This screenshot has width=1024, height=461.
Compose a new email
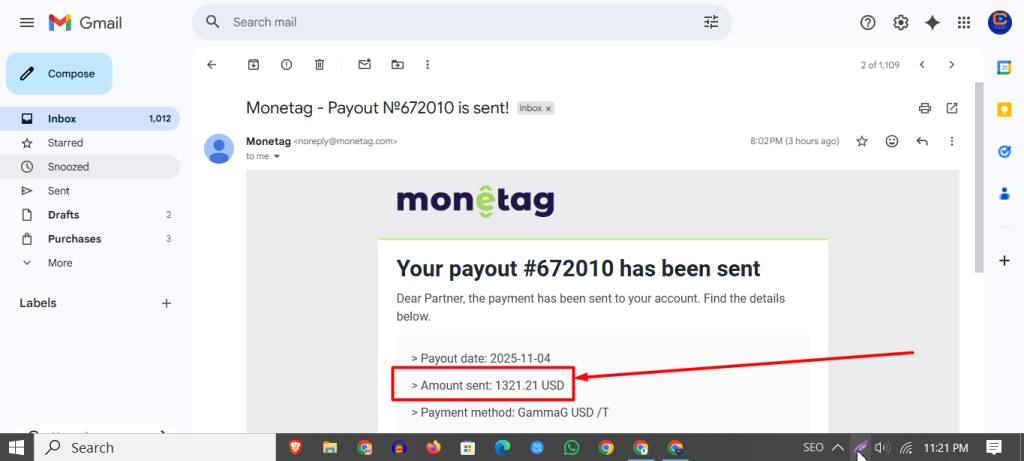click(x=59, y=74)
